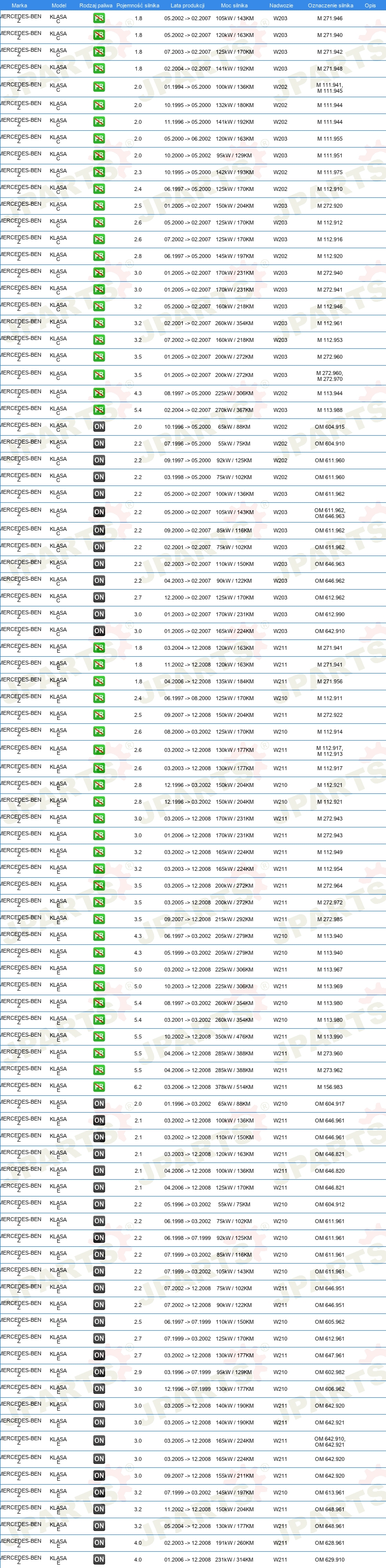Screen dimensions: 386x1568
Task: Click the cell OM 642.910, OM 642.921
Action: pos(329,1441)
